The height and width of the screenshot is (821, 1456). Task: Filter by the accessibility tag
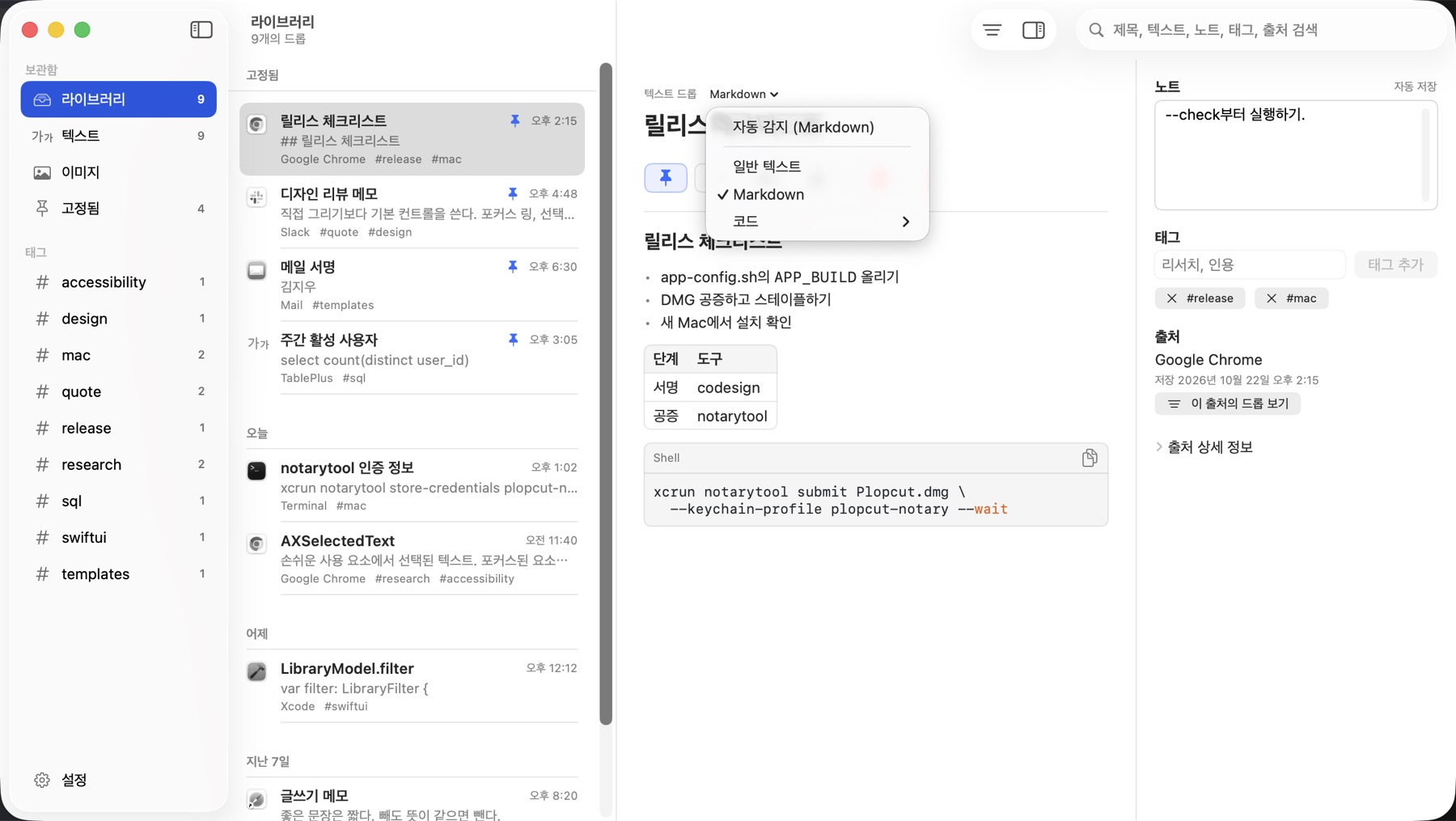click(x=119, y=282)
